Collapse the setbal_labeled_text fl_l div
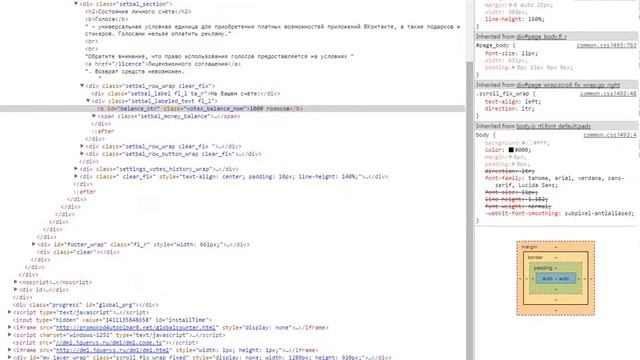Image resolution: width=640 pixels, height=360 pixels. click(88, 101)
